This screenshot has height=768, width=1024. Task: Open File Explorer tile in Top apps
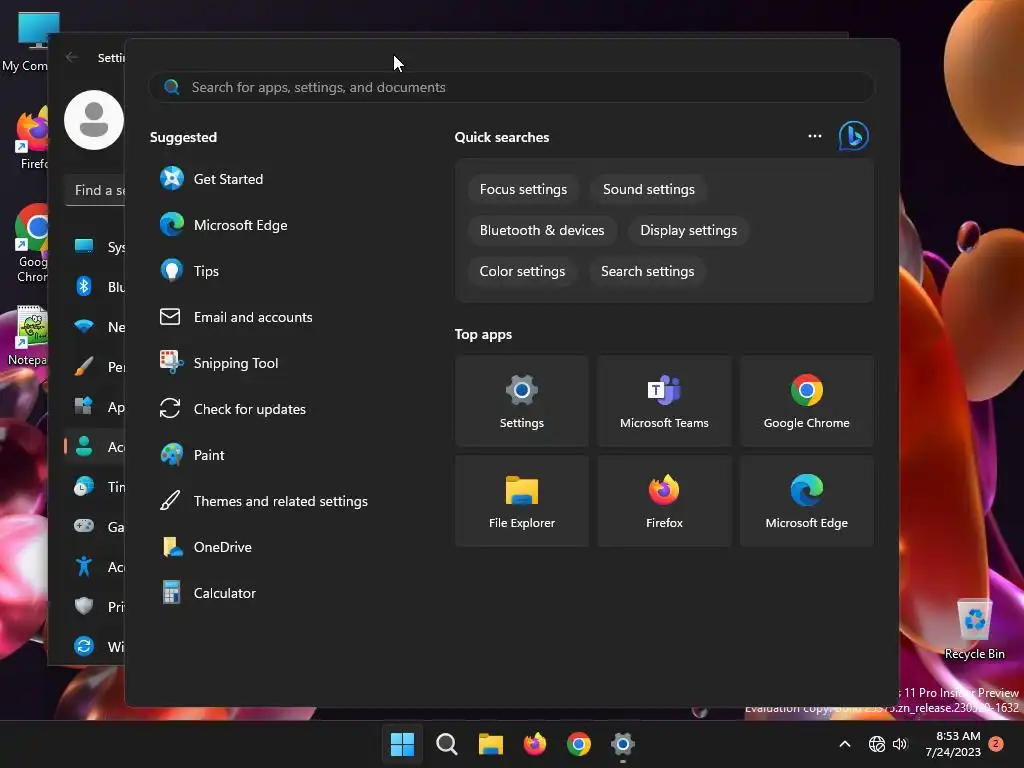point(522,501)
